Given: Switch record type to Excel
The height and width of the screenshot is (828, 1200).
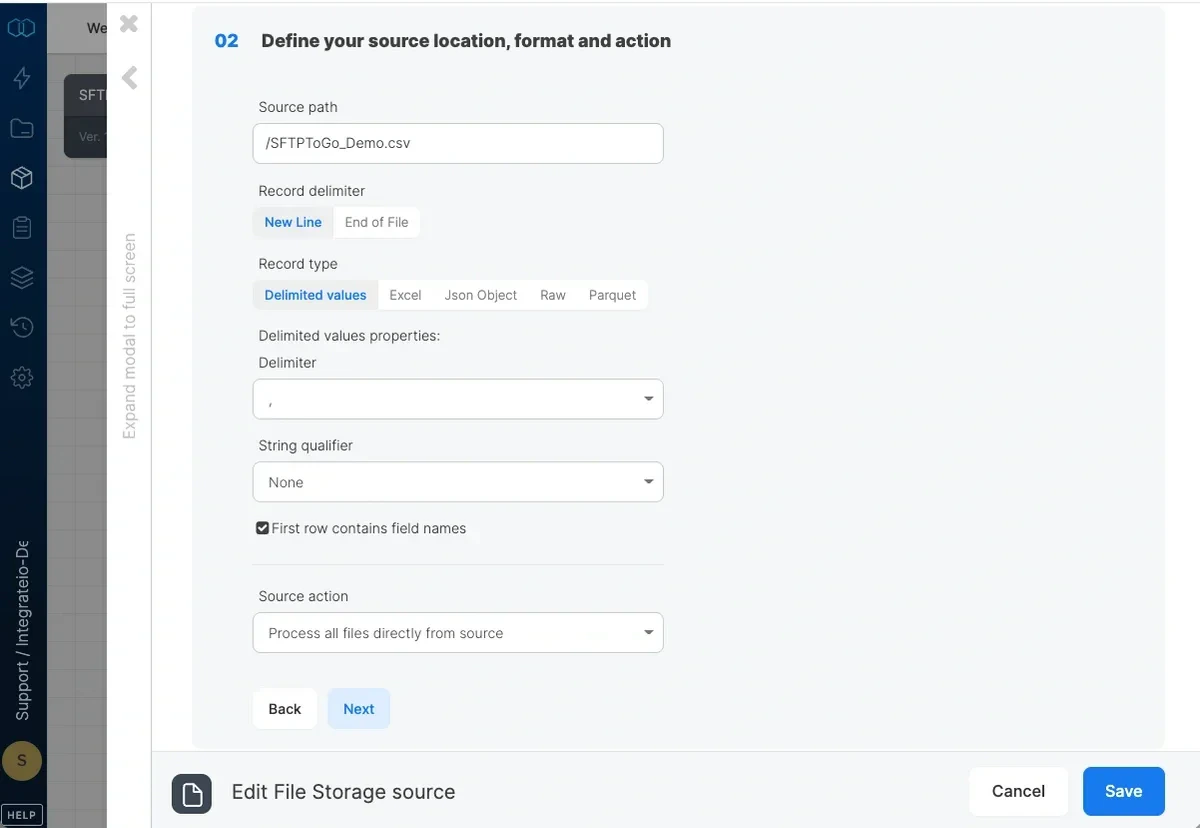Looking at the screenshot, I should click(405, 295).
